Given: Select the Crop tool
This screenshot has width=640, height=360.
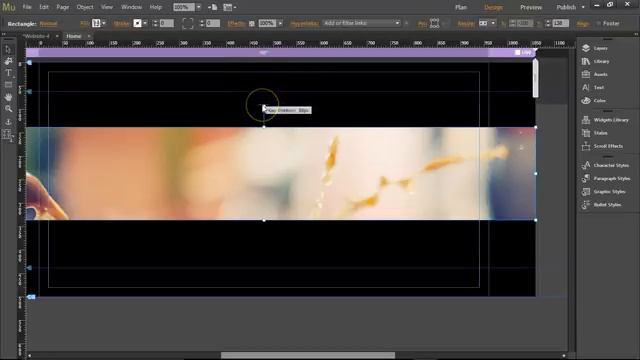Looking at the screenshot, I should point(8,61).
